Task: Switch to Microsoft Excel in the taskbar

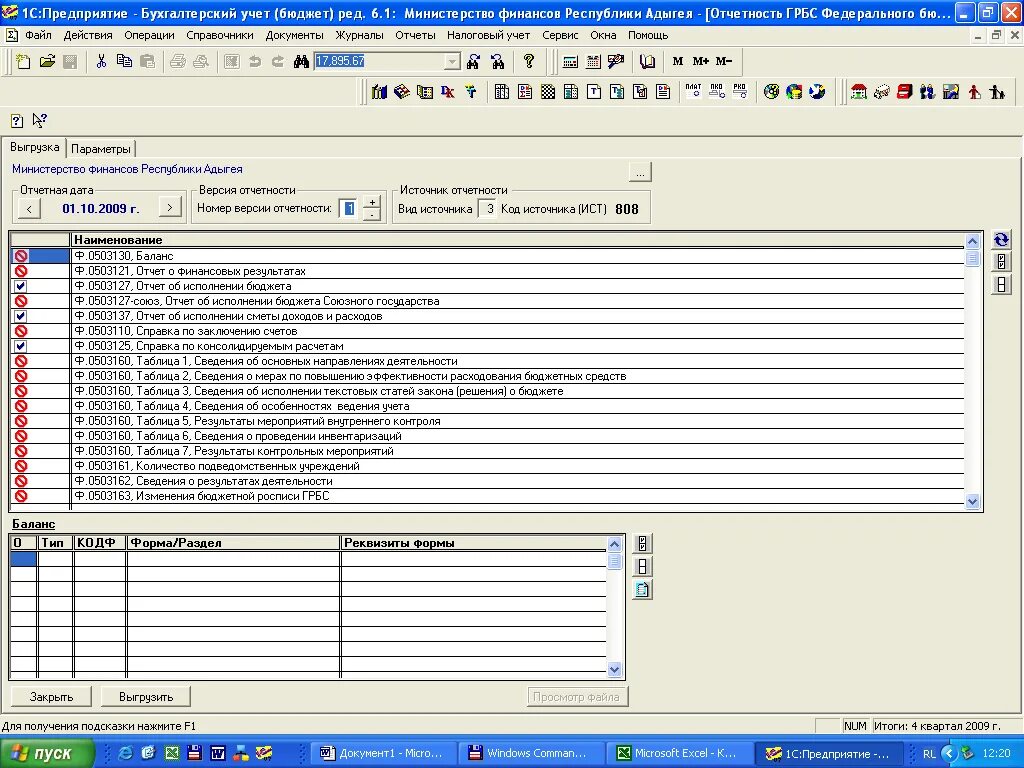Action: [x=680, y=753]
